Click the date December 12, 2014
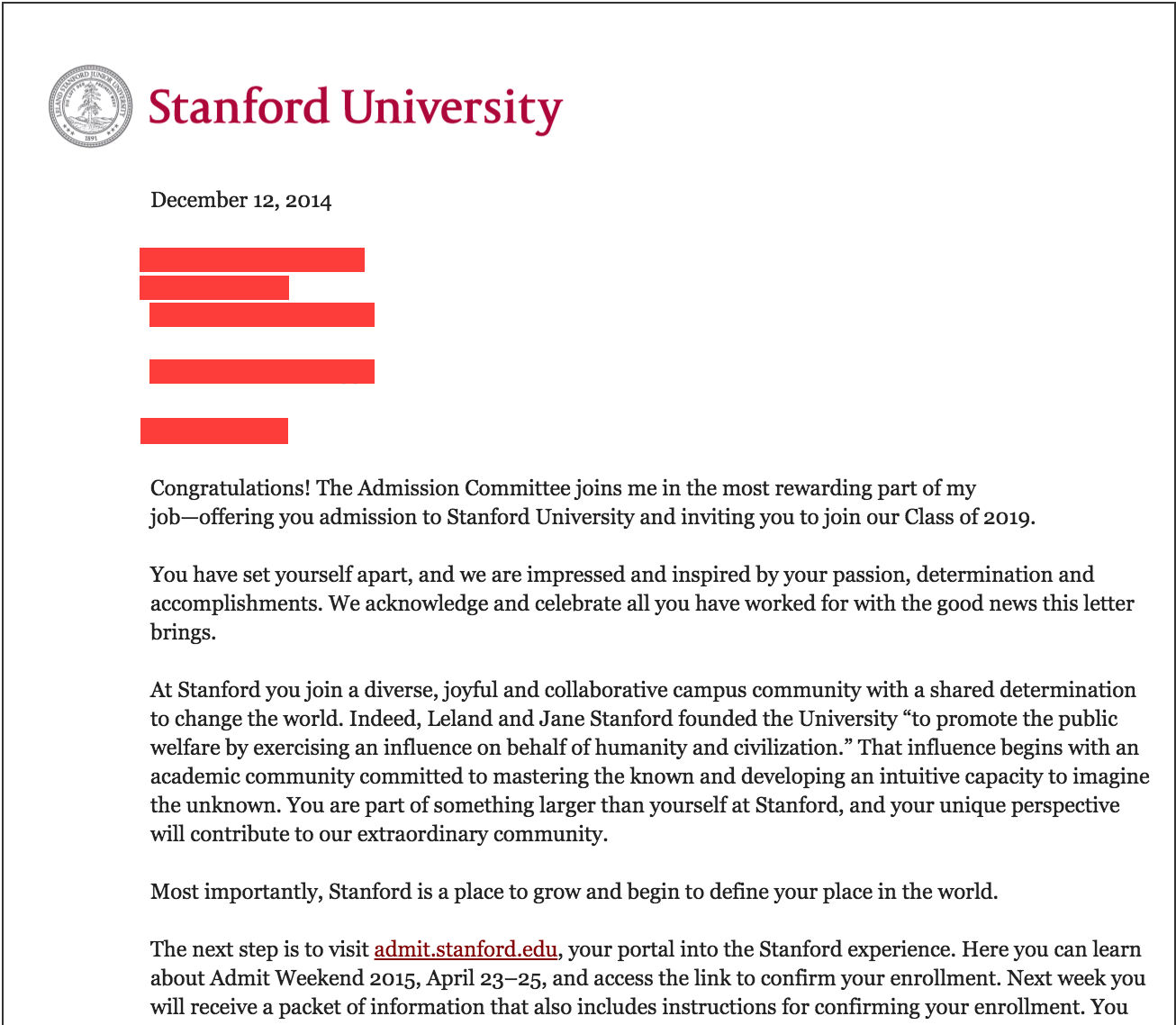The width and height of the screenshot is (1176, 1025). pos(240,200)
